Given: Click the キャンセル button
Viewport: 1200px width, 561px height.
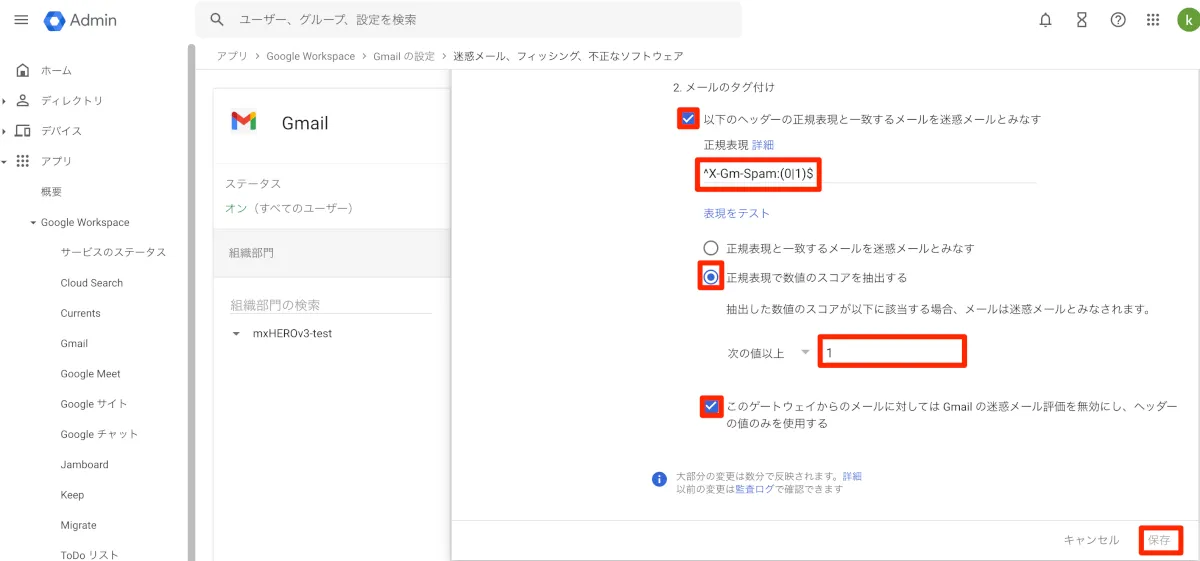Looking at the screenshot, I should point(1091,540).
